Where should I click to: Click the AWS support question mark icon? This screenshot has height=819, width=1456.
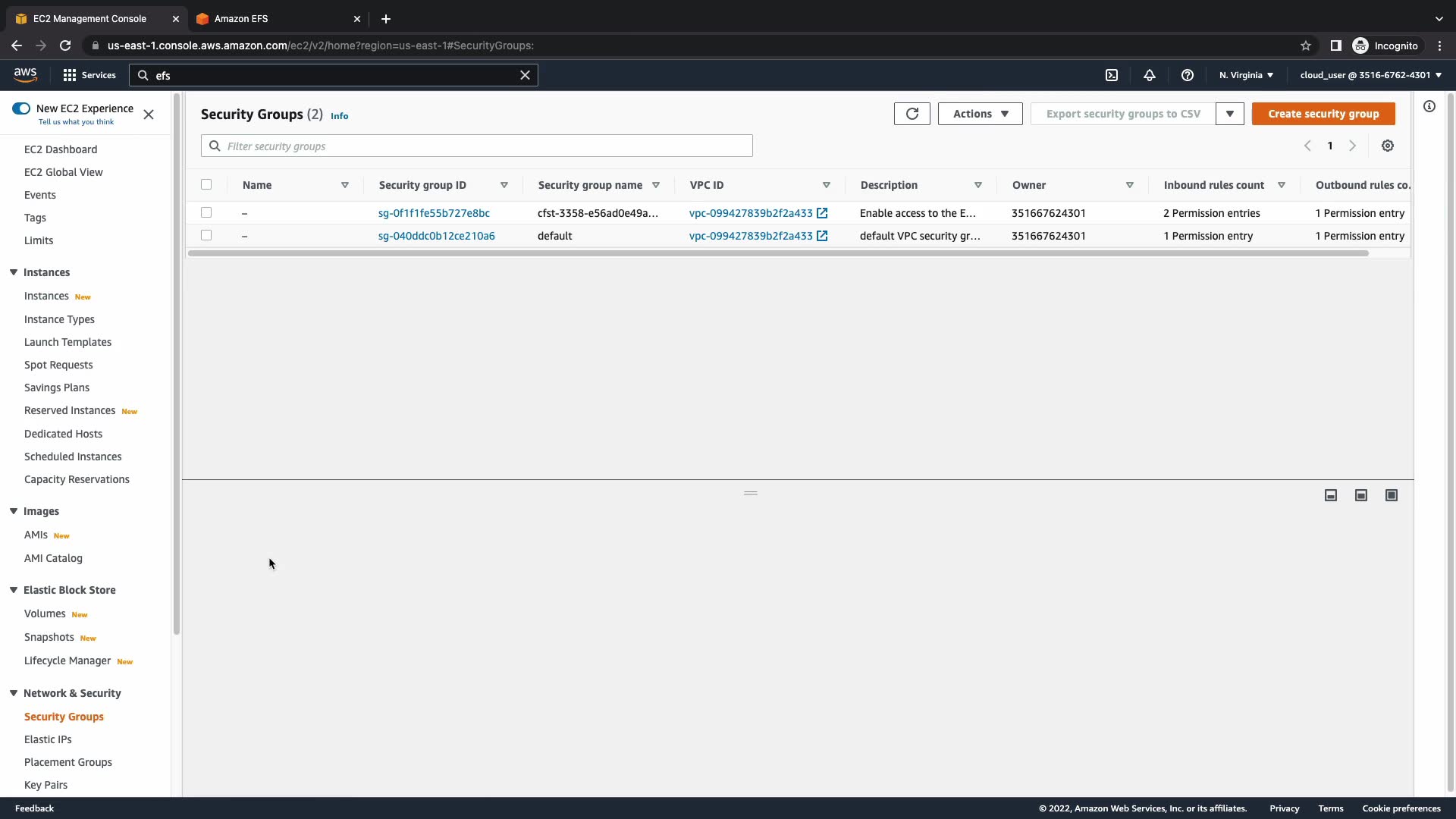click(1188, 75)
